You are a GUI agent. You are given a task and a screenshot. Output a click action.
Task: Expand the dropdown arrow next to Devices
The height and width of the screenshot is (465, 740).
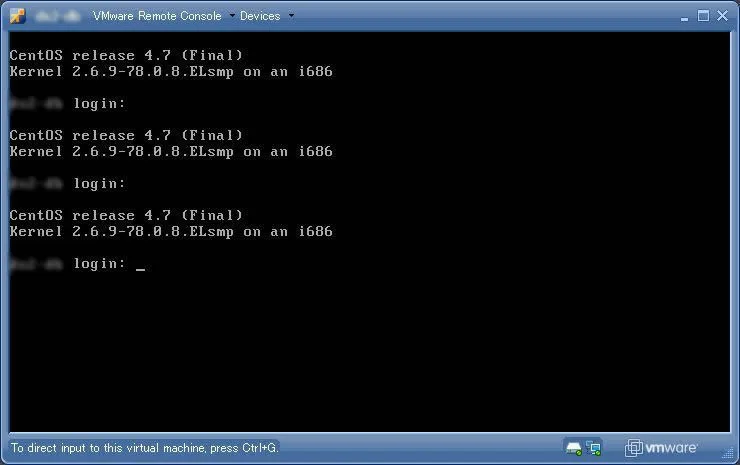(x=291, y=16)
